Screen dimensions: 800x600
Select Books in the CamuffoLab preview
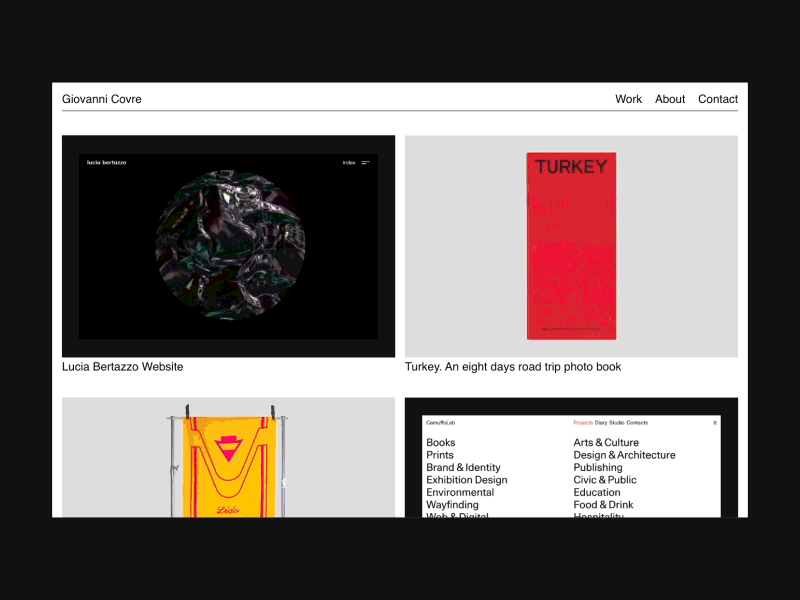[441, 442]
